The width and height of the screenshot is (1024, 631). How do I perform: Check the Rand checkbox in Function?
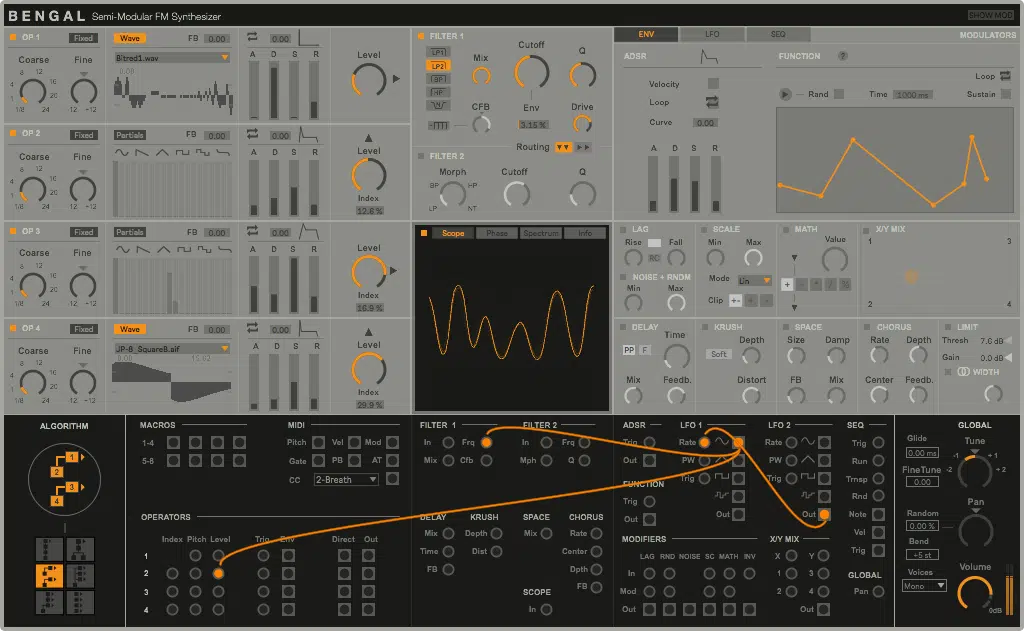(x=839, y=94)
